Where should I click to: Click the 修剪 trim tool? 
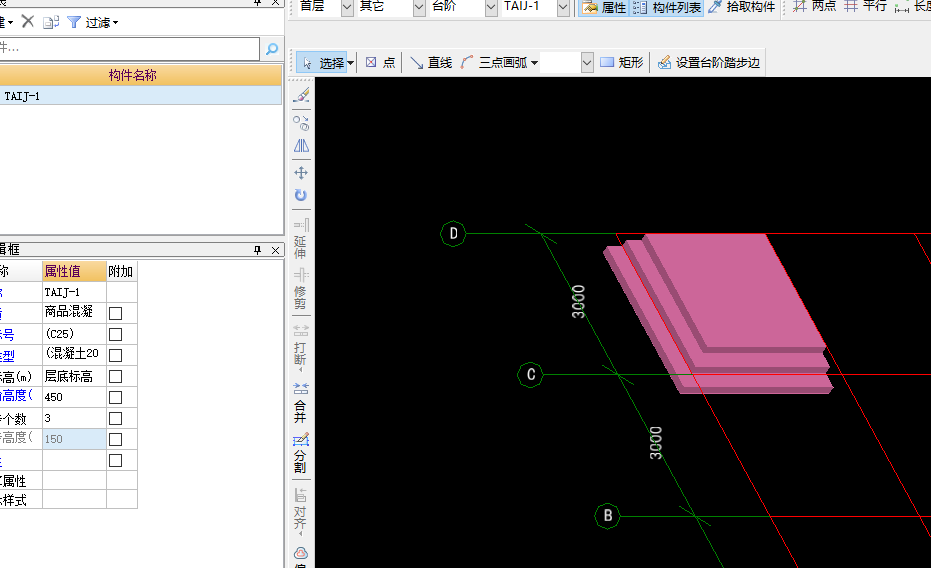301,288
